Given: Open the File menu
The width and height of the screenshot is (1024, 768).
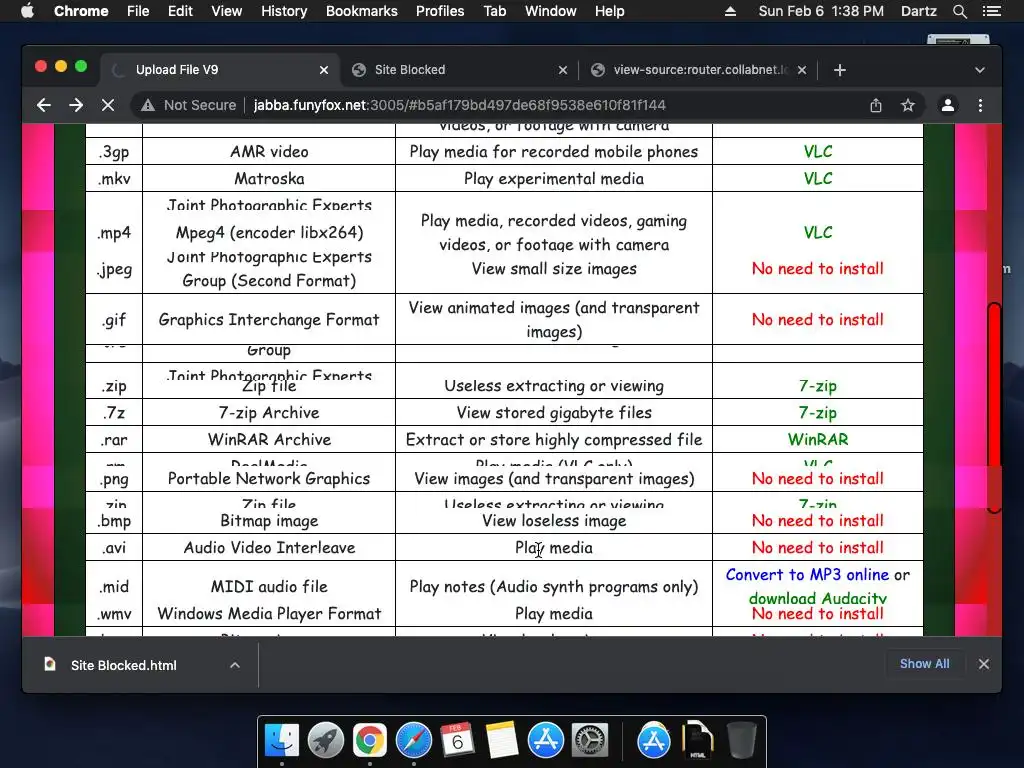Looking at the screenshot, I should click(x=138, y=11).
